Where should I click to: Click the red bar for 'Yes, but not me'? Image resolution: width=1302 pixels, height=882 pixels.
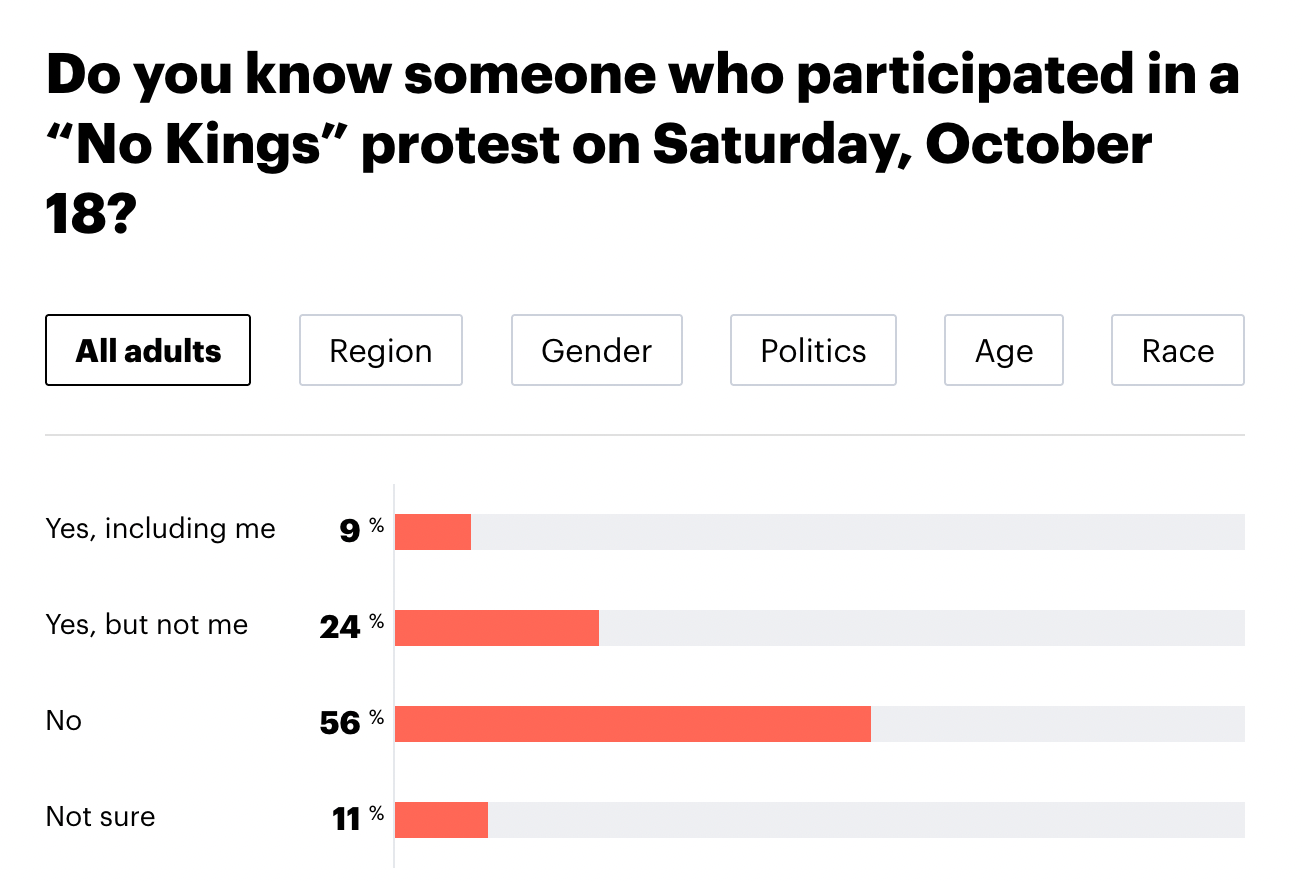[x=497, y=628]
